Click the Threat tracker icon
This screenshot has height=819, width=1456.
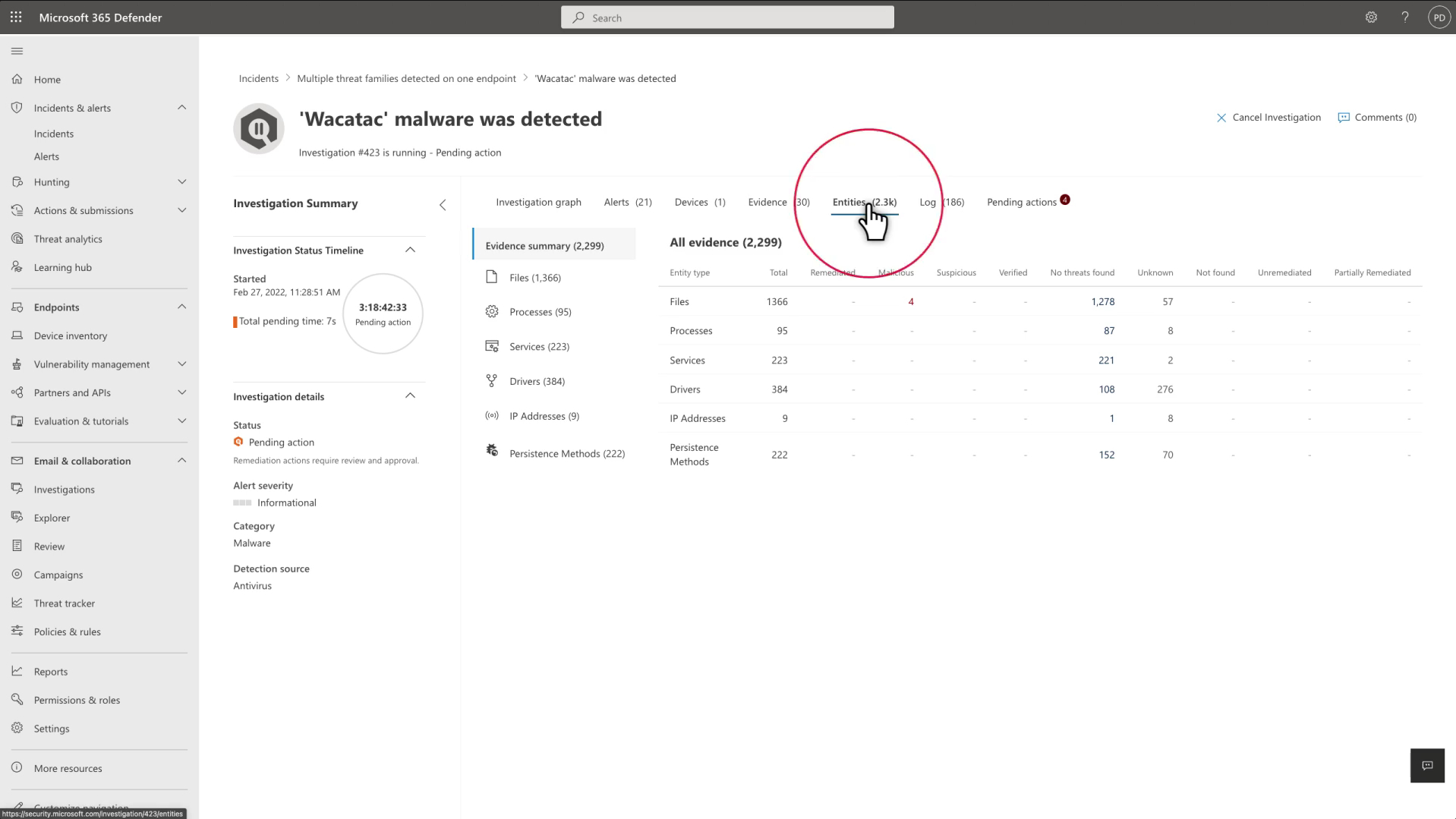(17, 603)
